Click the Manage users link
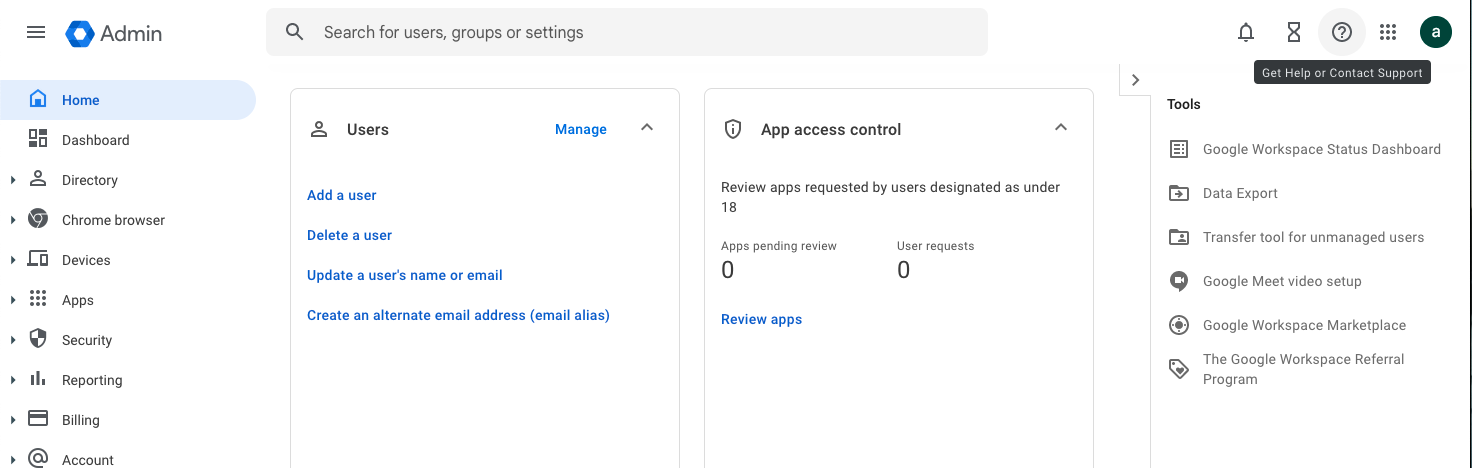 tap(580, 129)
